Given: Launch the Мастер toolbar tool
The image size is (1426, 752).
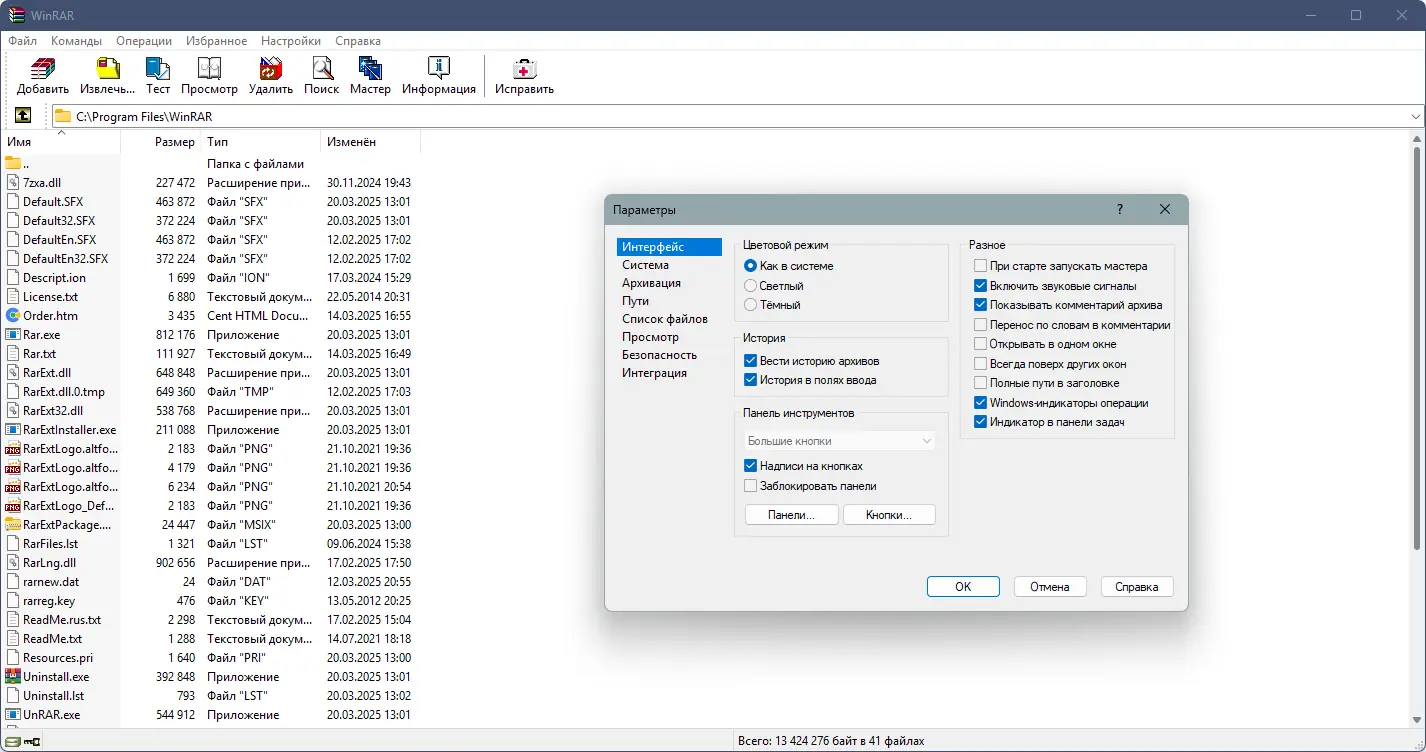Looking at the screenshot, I should click(370, 68).
